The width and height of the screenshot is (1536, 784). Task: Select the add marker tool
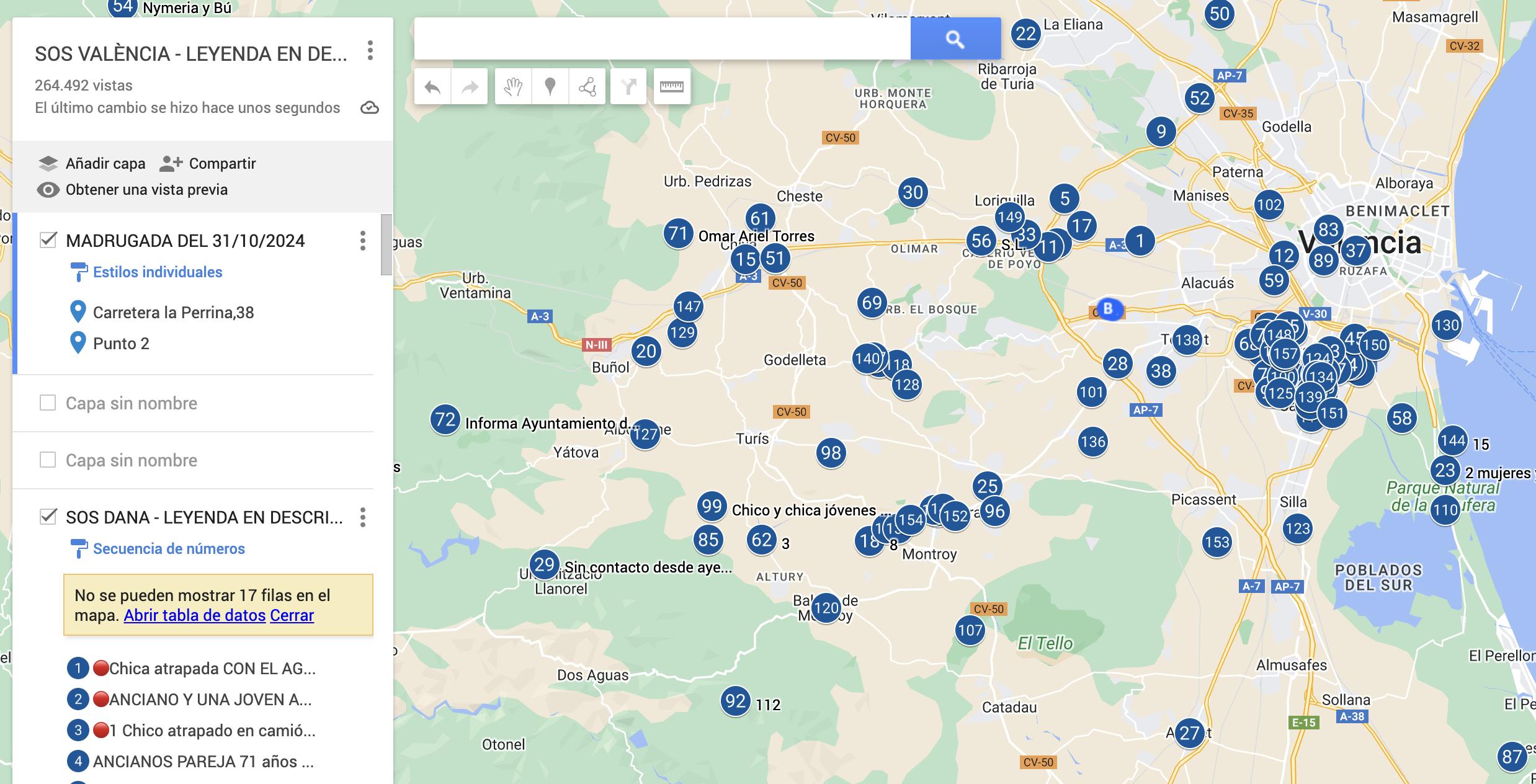click(550, 87)
